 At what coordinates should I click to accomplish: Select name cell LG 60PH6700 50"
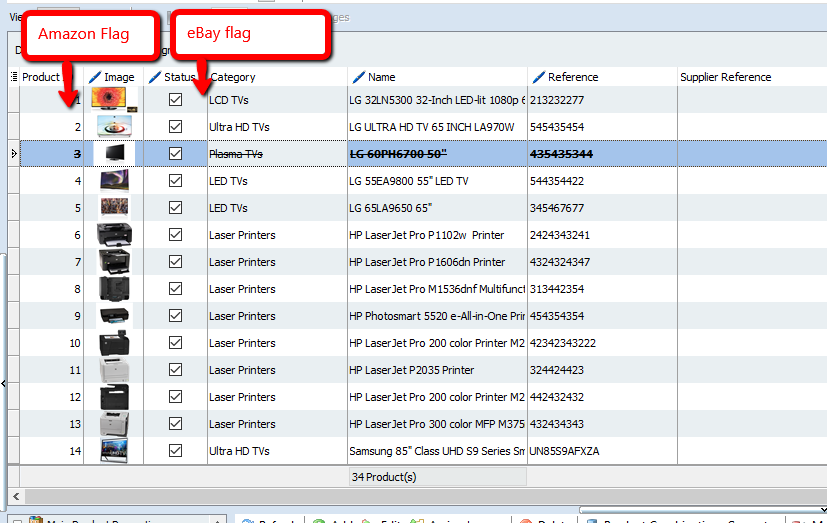(x=437, y=154)
